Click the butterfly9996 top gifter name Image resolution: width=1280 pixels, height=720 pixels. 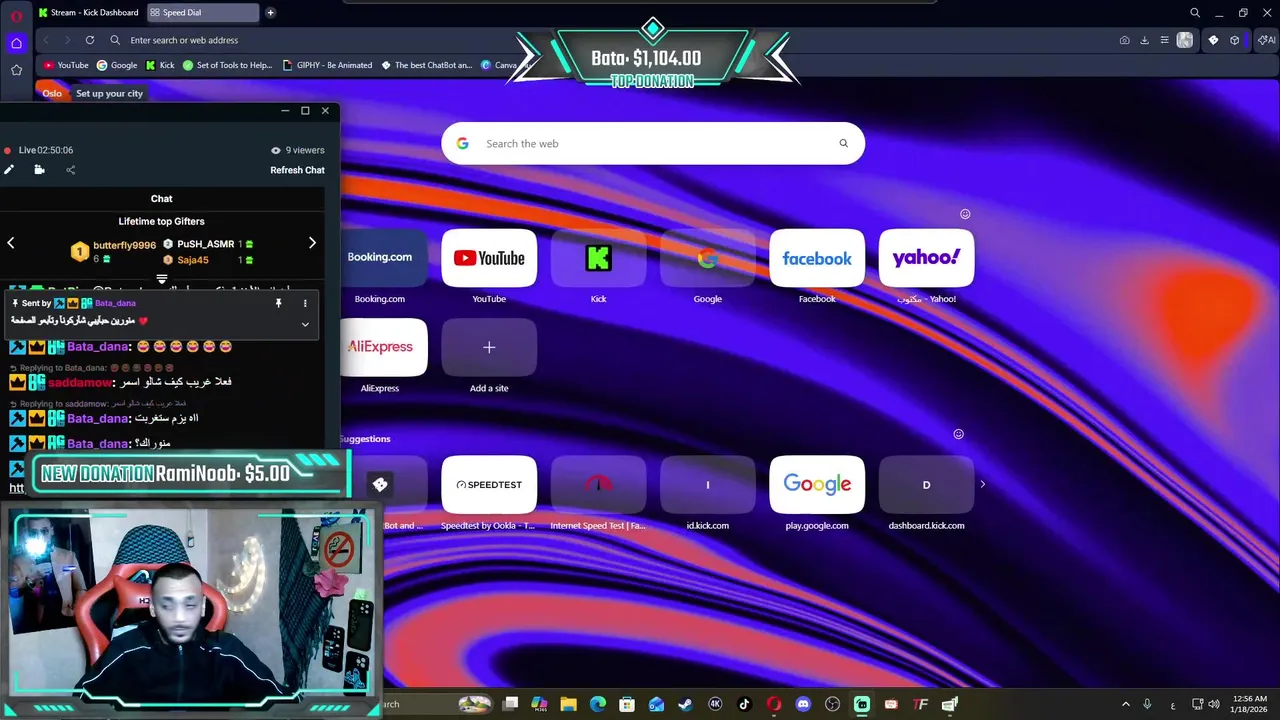(x=124, y=245)
